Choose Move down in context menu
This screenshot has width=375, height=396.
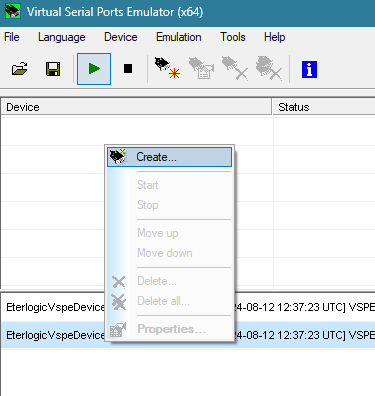tap(169, 253)
